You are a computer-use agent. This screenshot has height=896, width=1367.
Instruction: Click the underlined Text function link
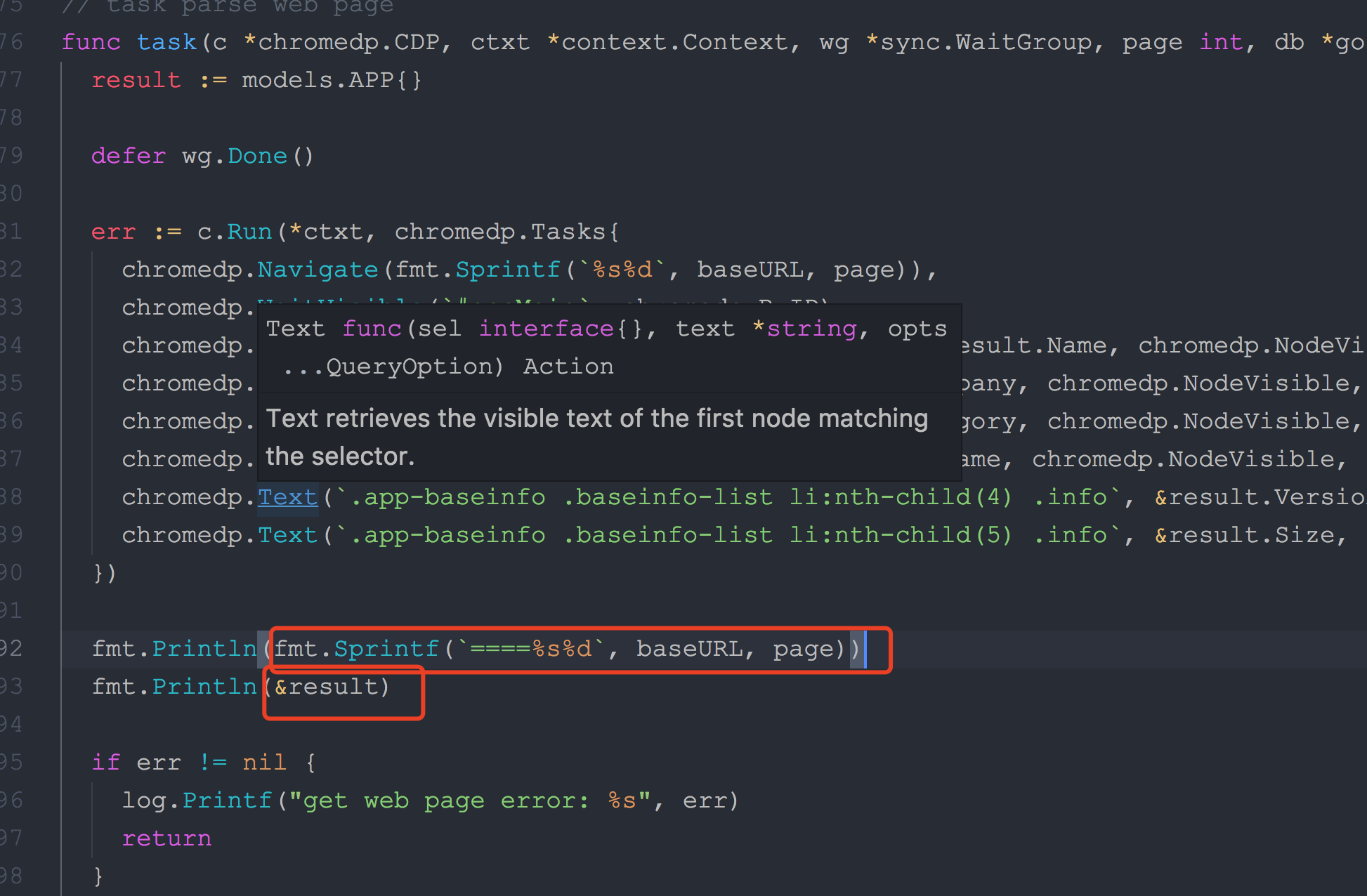[x=287, y=496]
